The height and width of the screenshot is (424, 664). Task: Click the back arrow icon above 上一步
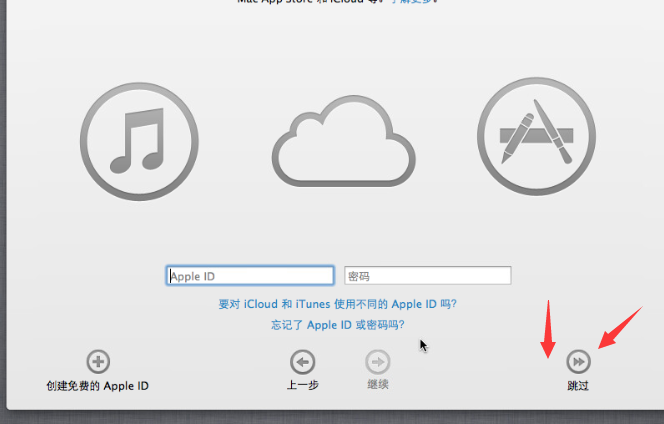[x=302, y=362]
